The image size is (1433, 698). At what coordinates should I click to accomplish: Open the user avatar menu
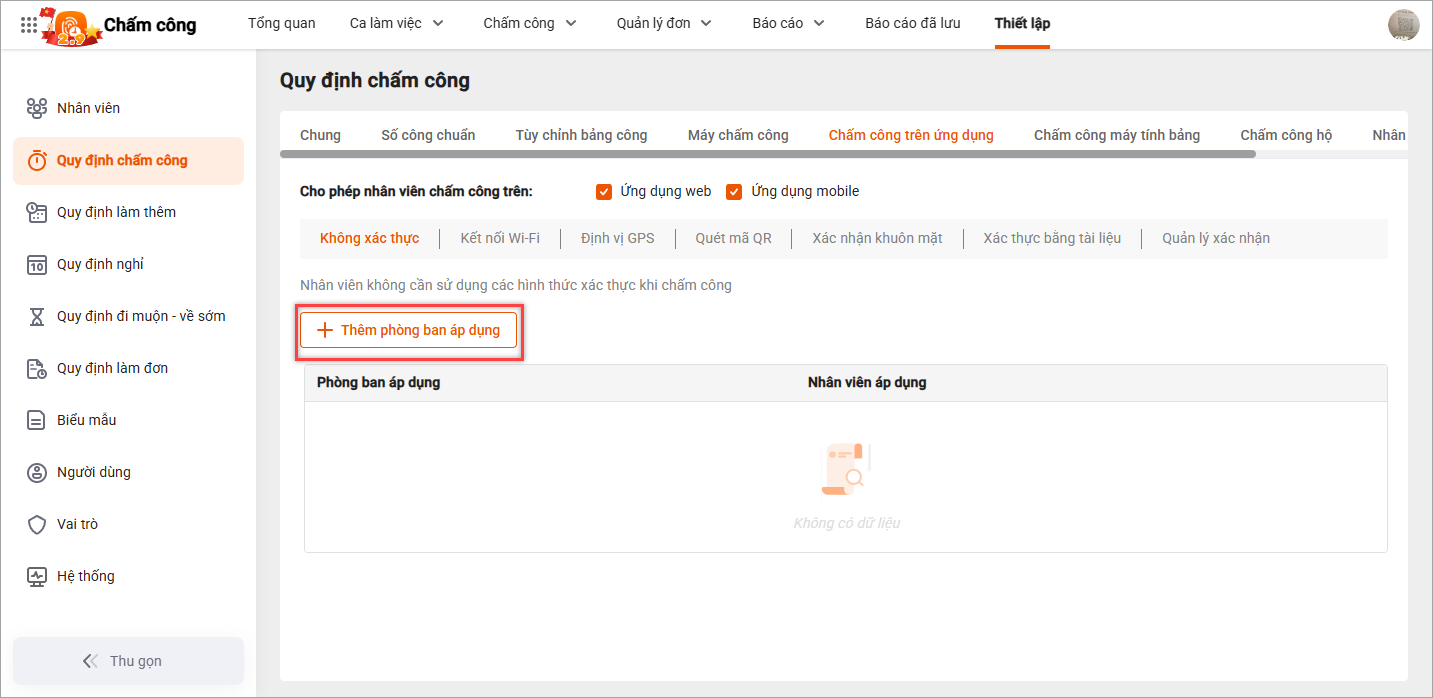pyautogui.click(x=1403, y=25)
